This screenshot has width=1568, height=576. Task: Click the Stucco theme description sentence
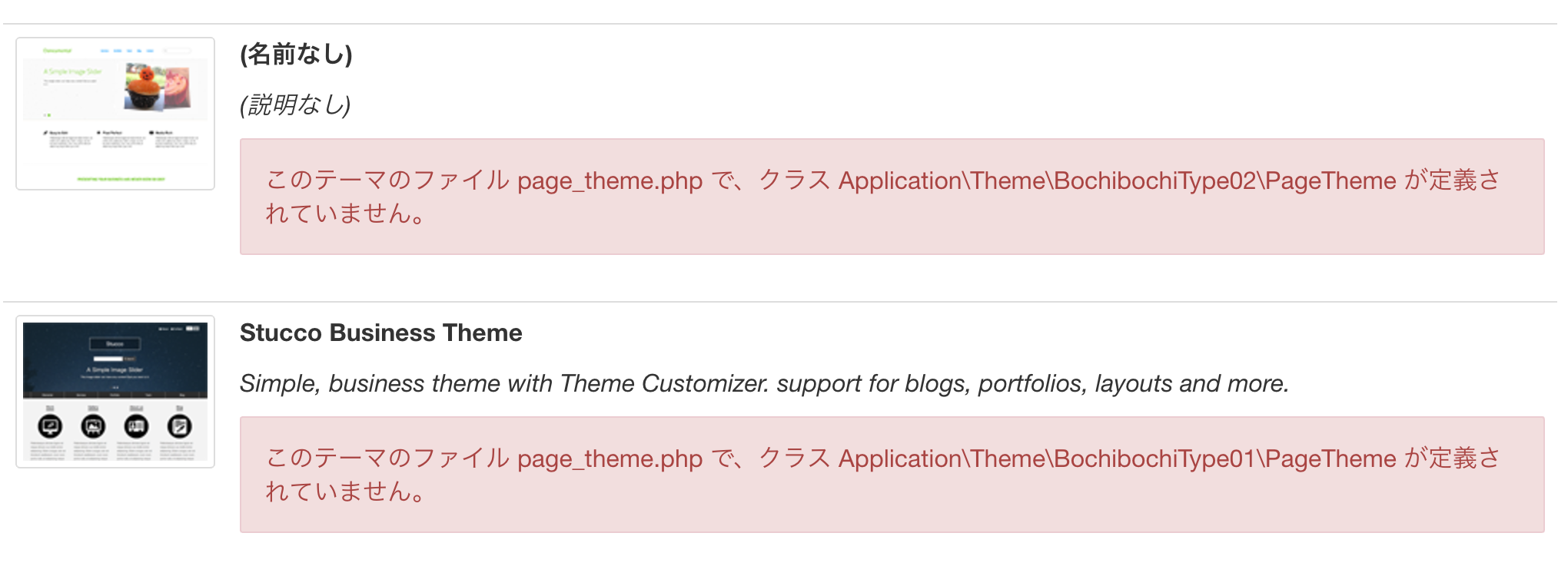click(x=764, y=383)
